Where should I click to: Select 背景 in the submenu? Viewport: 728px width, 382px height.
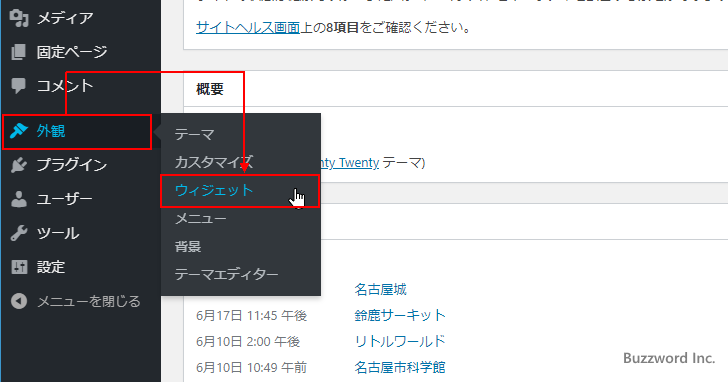coord(188,246)
